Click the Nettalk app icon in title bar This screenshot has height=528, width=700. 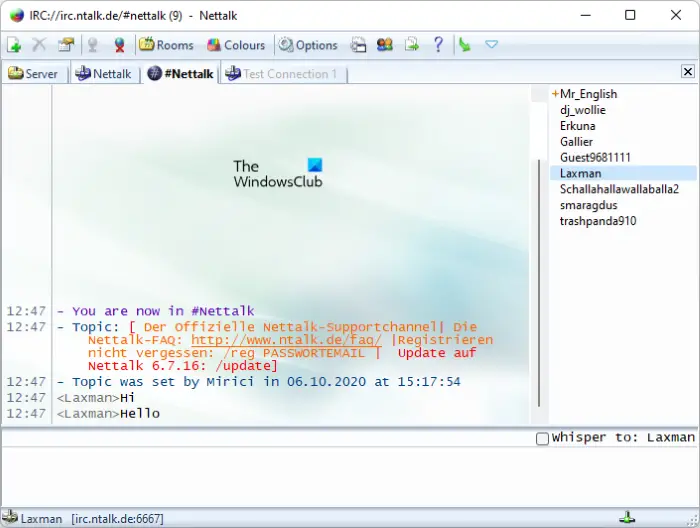17,15
